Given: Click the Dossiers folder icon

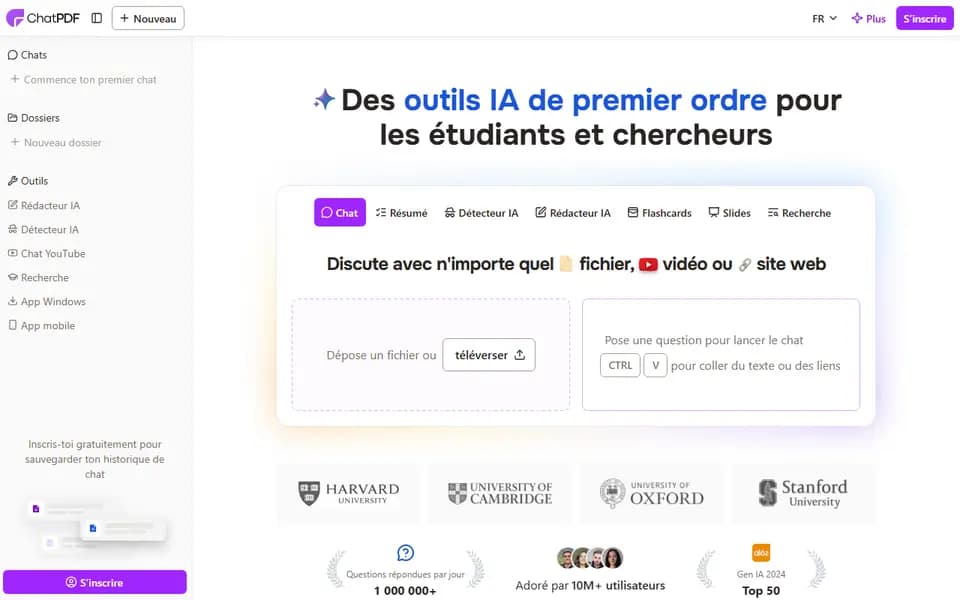Looking at the screenshot, I should pyautogui.click(x=12, y=118).
